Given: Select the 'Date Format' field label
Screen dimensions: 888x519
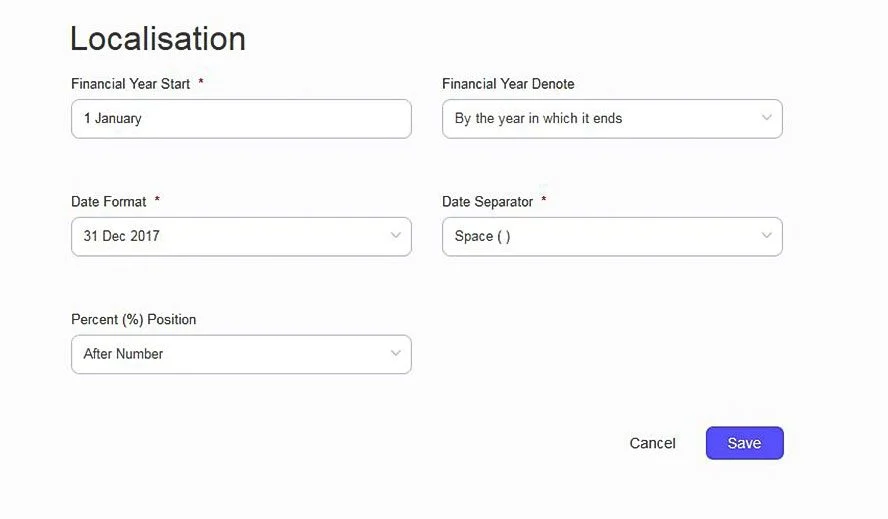Looking at the screenshot, I should coord(108,202).
